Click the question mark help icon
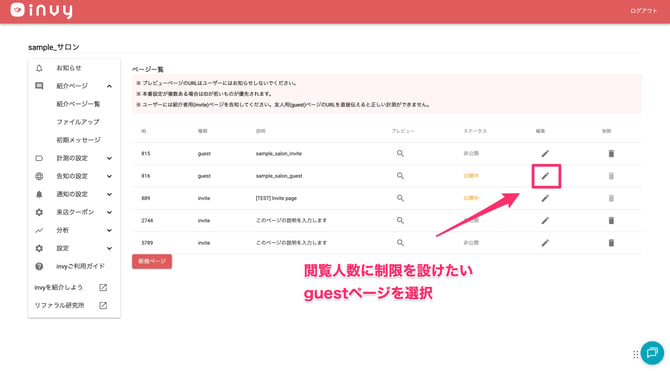Viewport: 670px width, 371px height. point(39,266)
